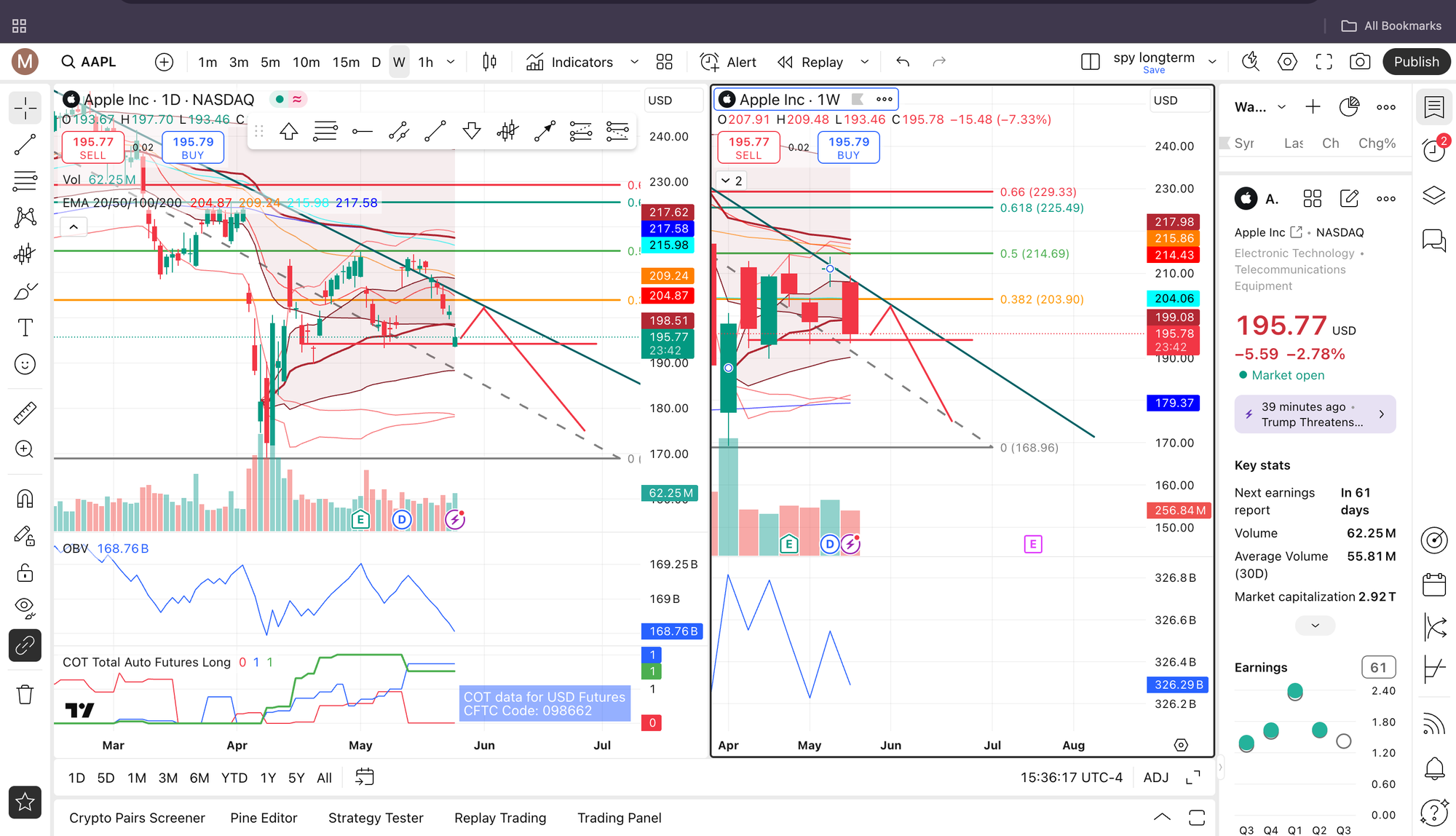The width and height of the screenshot is (1456, 836).
Task: Take a chart snapshot with camera
Action: click(1360, 62)
